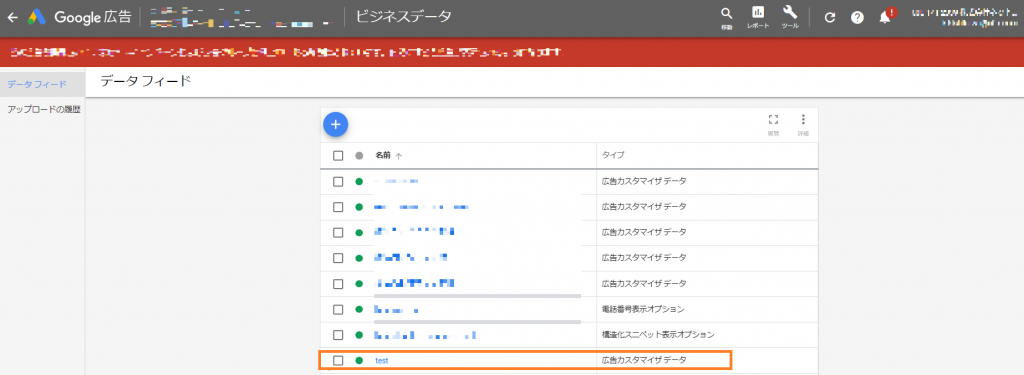Click the gray status dot column header
Screen dimensions: 1024x375
tap(359, 156)
